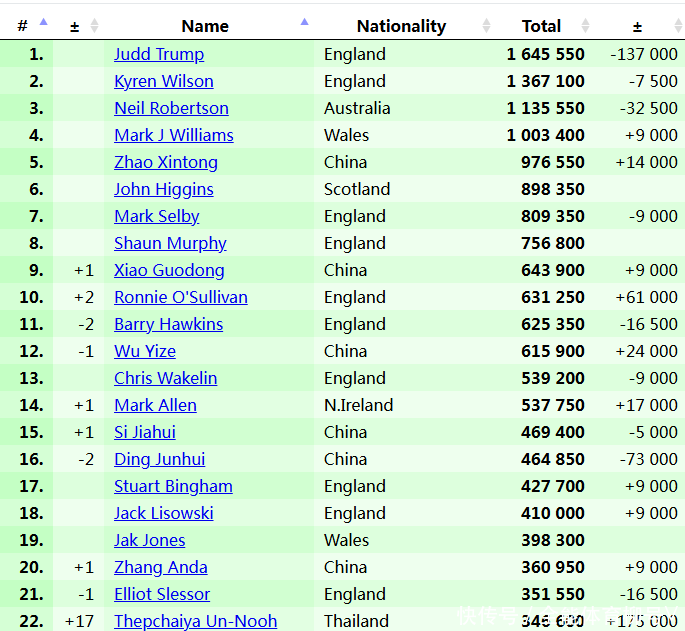Open Judd Trump's player page
Screen dimensions: 685x631
tap(159, 54)
